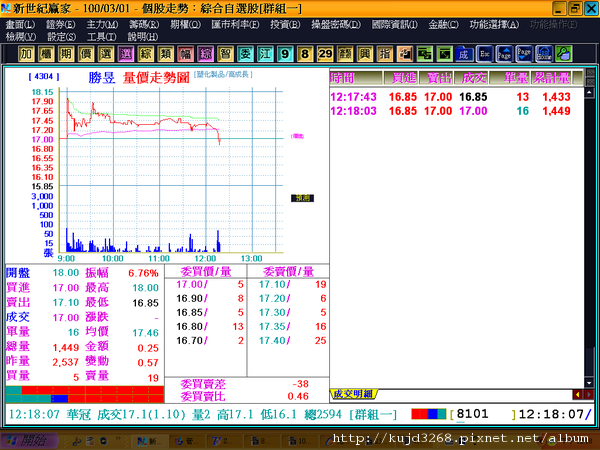
Task: Click the red-blue-teal color bar in status bar
Action: click(x=429, y=414)
